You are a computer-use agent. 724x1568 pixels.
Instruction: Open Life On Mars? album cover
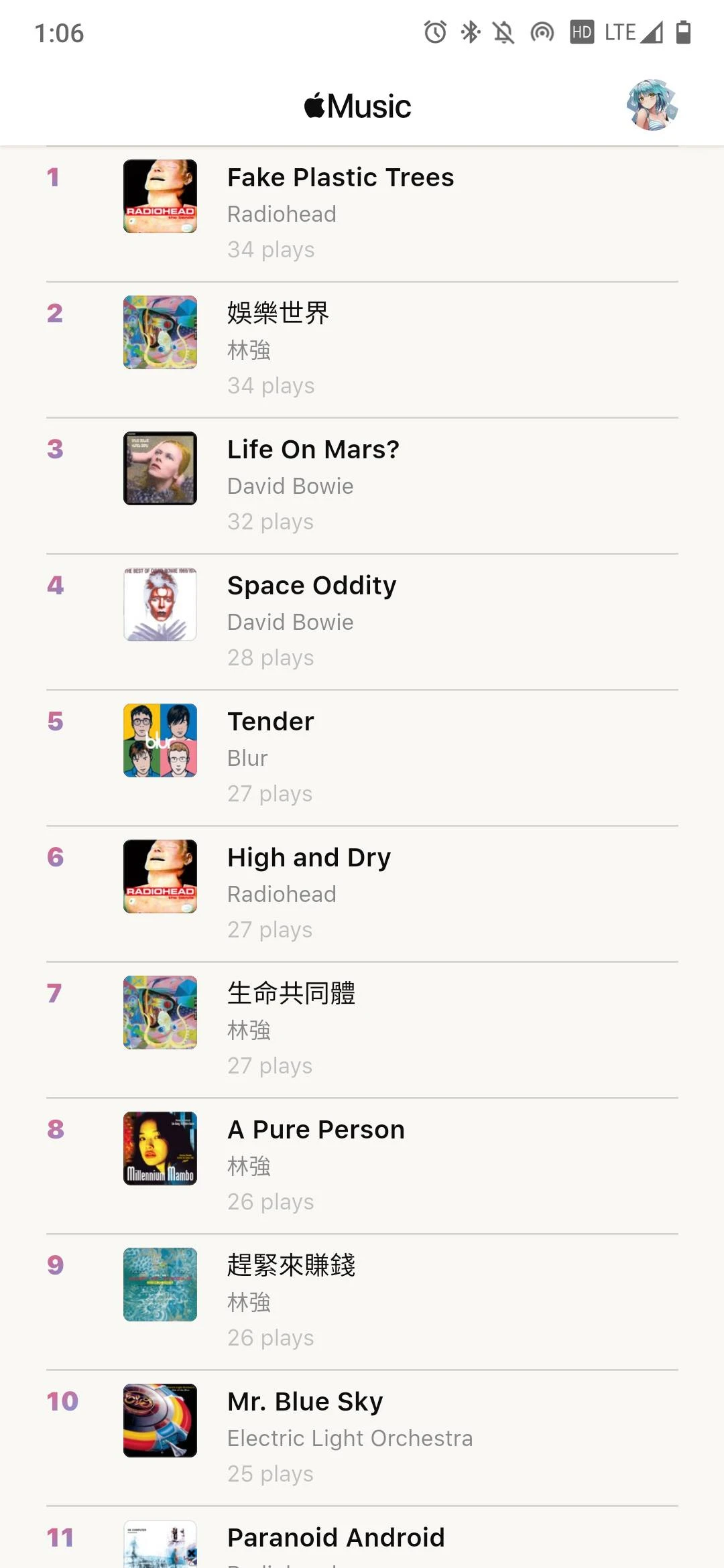pyautogui.click(x=160, y=468)
